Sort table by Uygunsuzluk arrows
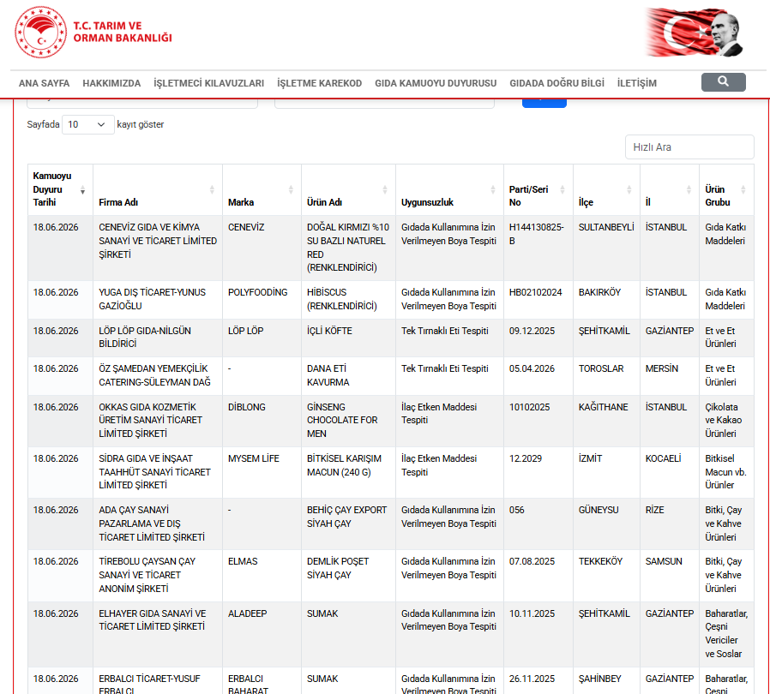Image resolution: width=770 pixels, height=694 pixels. (493, 190)
